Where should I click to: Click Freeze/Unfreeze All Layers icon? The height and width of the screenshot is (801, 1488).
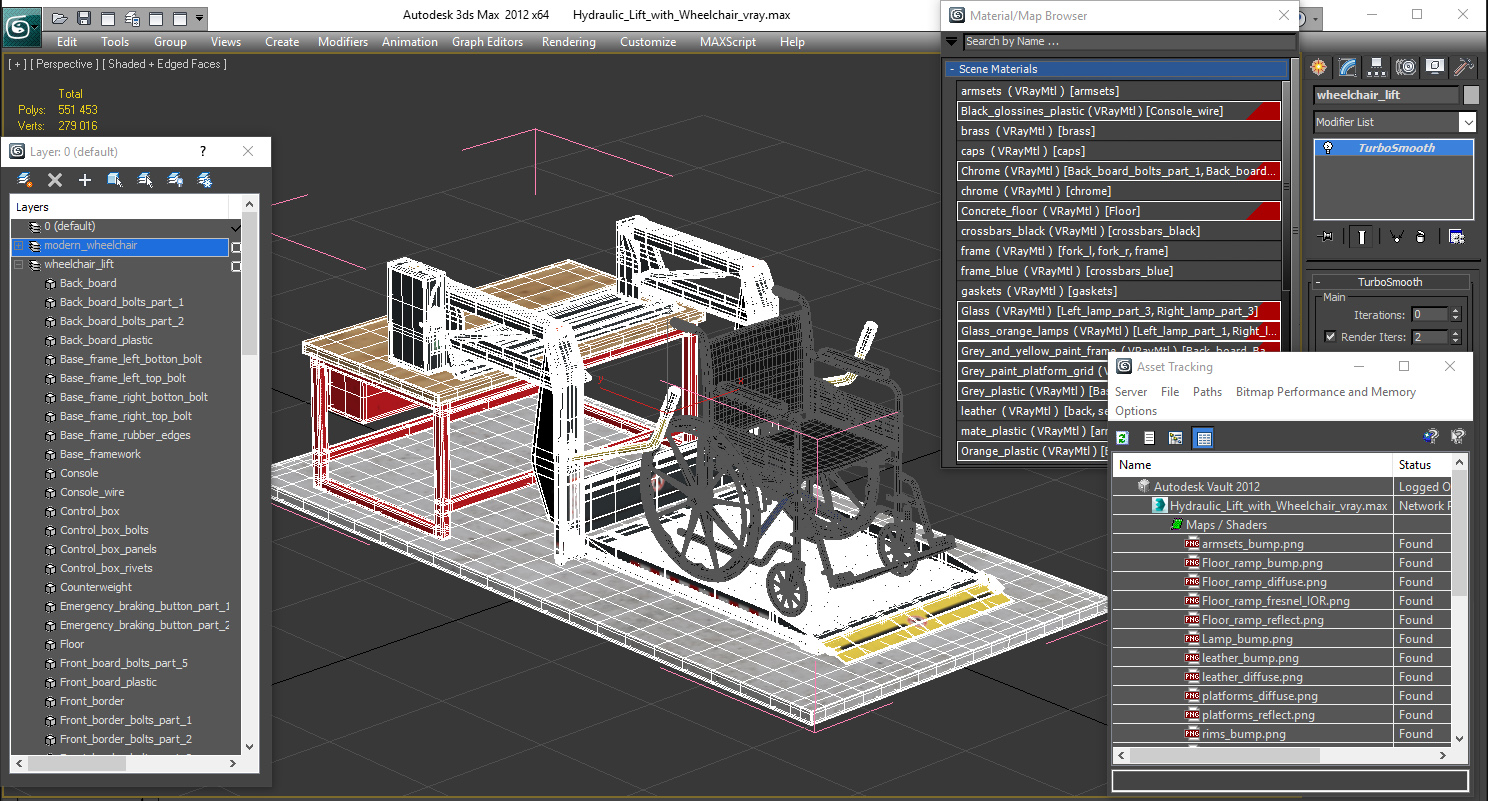[x=205, y=180]
